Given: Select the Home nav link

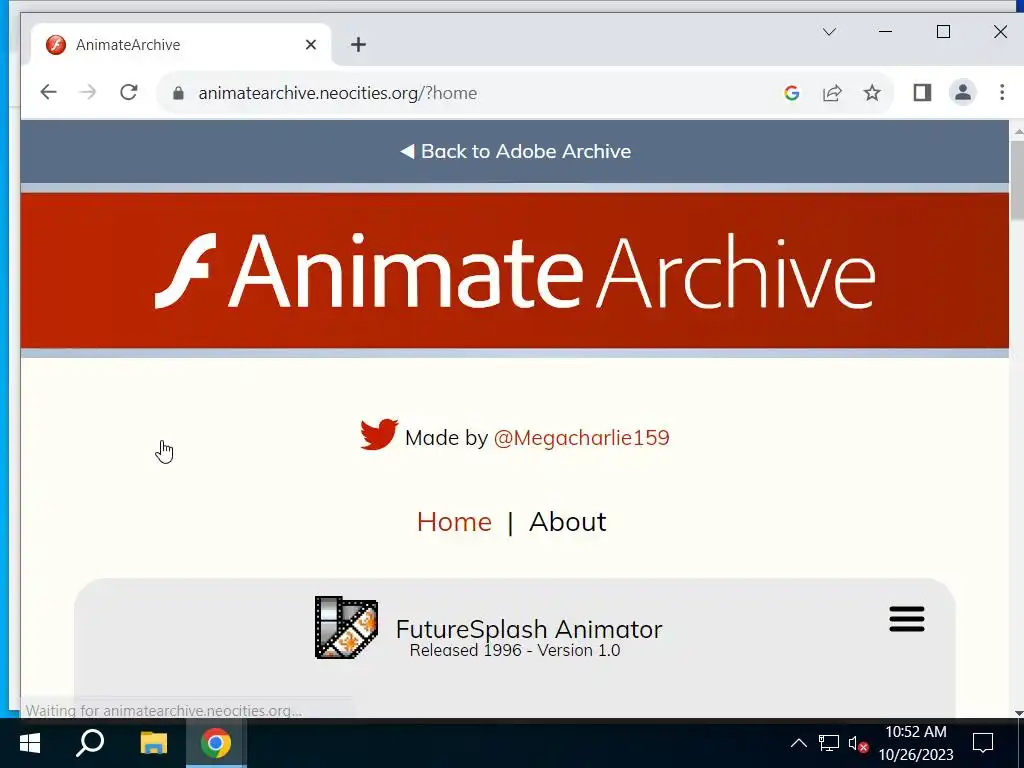Looking at the screenshot, I should tap(454, 522).
